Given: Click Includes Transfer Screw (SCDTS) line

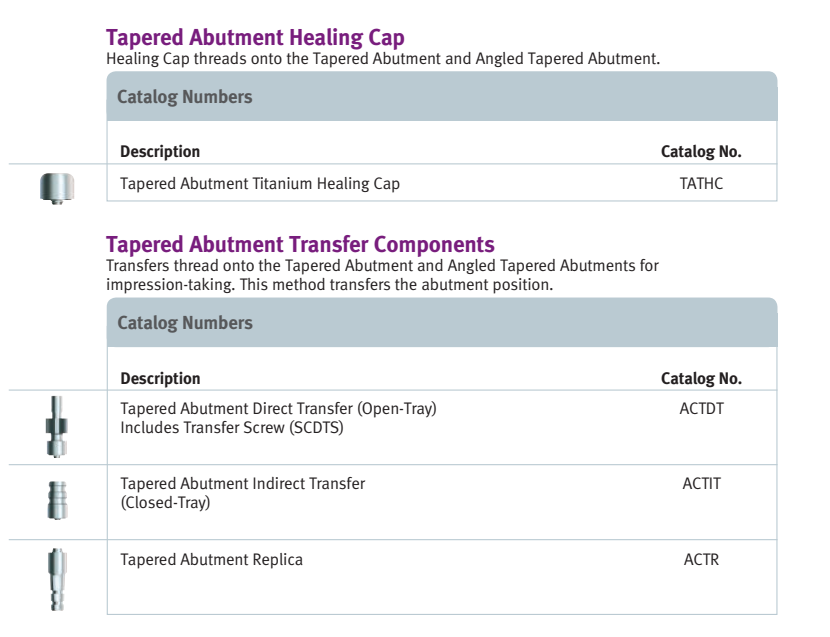Looking at the screenshot, I should click(232, 427).
